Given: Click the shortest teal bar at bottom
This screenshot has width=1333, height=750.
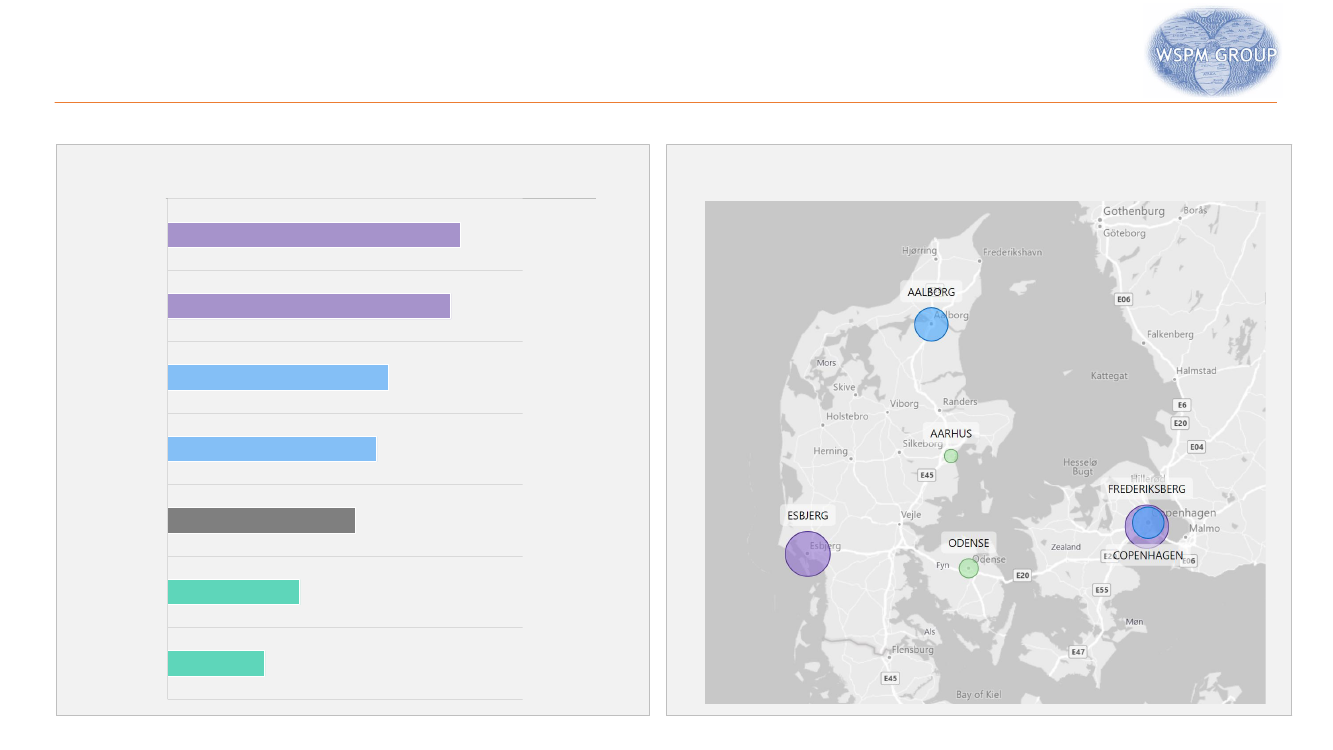Looking at the screenshot, I should (215, 664).
